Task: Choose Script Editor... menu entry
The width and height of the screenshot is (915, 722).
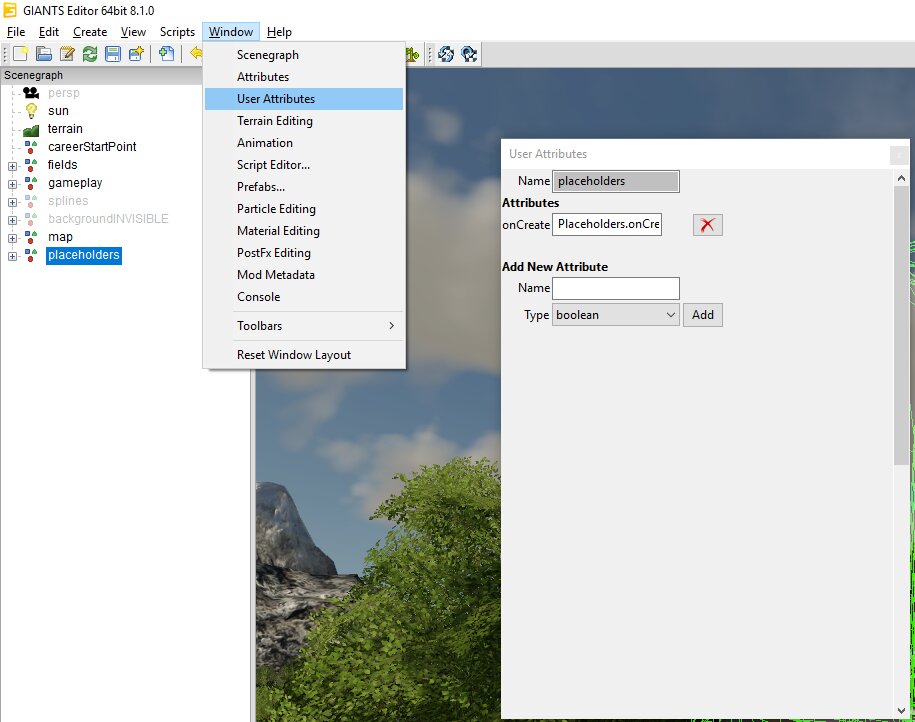Action: pyautogui.click(x=273, y=165)
